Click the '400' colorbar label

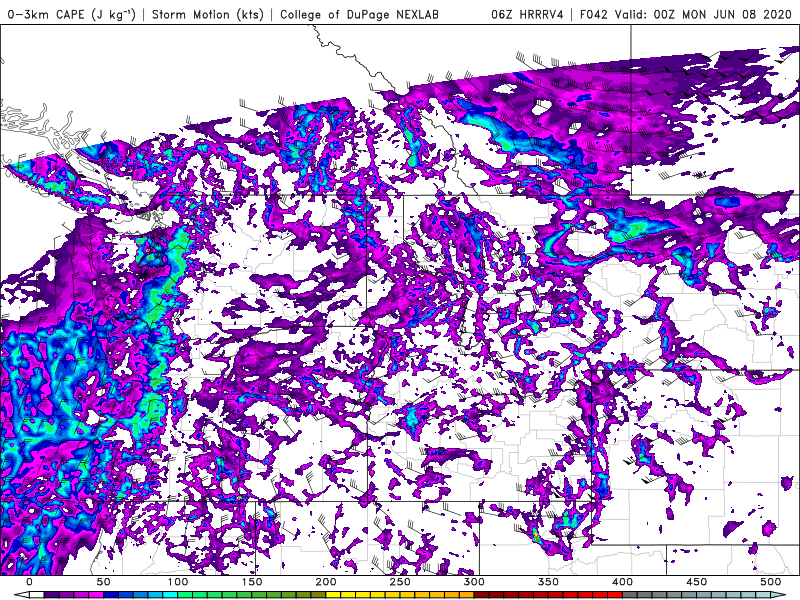(622, 582)
